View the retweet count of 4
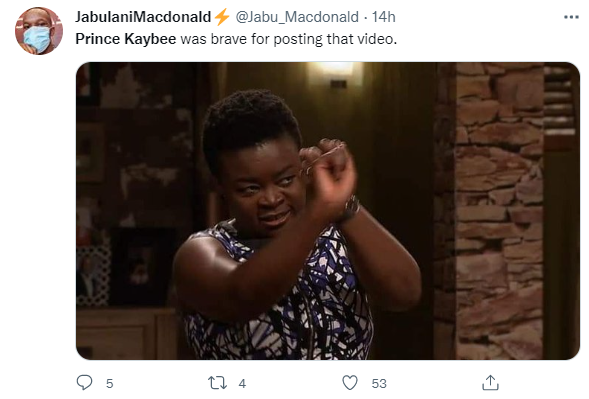 coord(242,384)
